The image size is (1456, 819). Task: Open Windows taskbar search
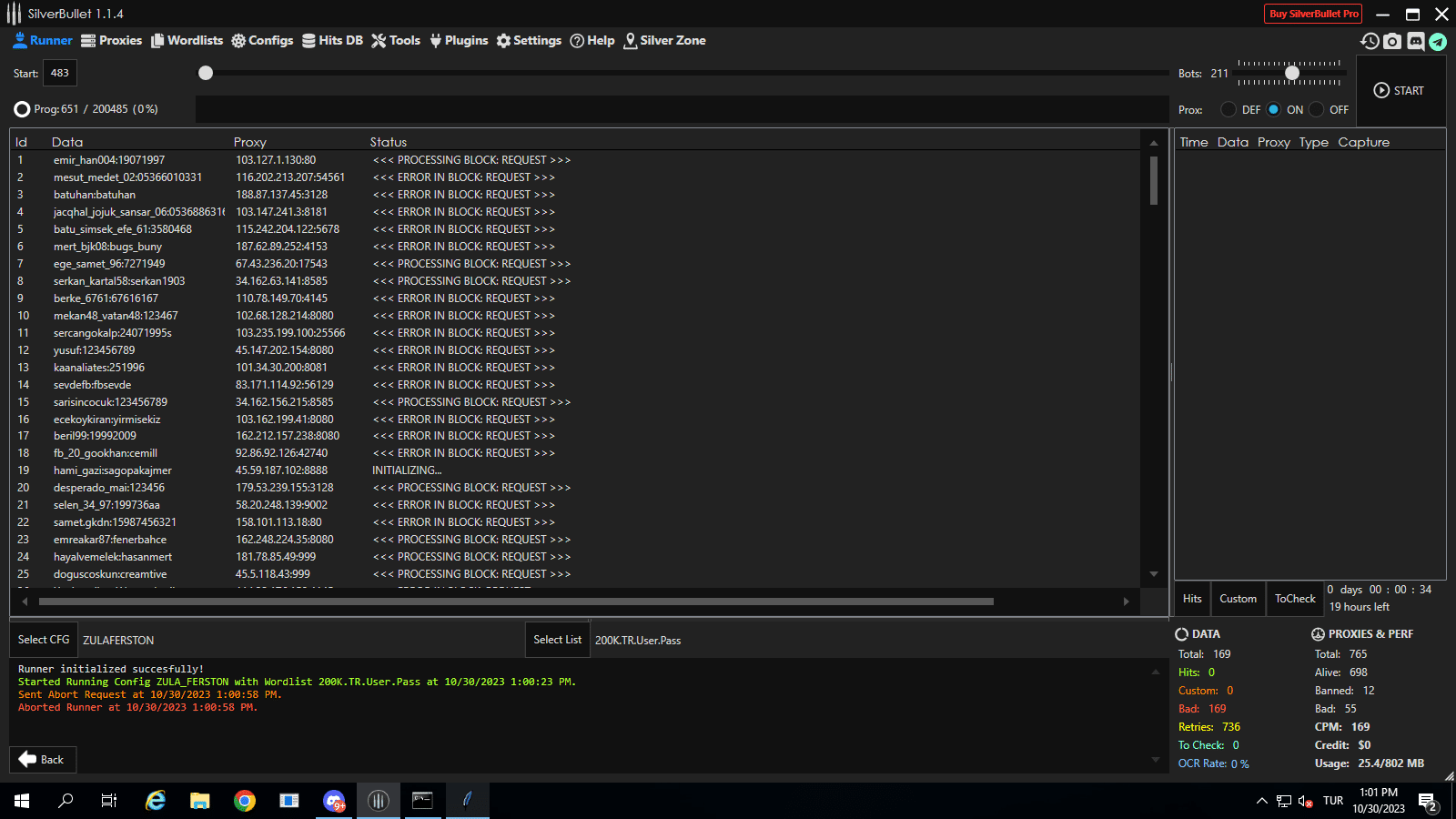click(x=66, y=801)
